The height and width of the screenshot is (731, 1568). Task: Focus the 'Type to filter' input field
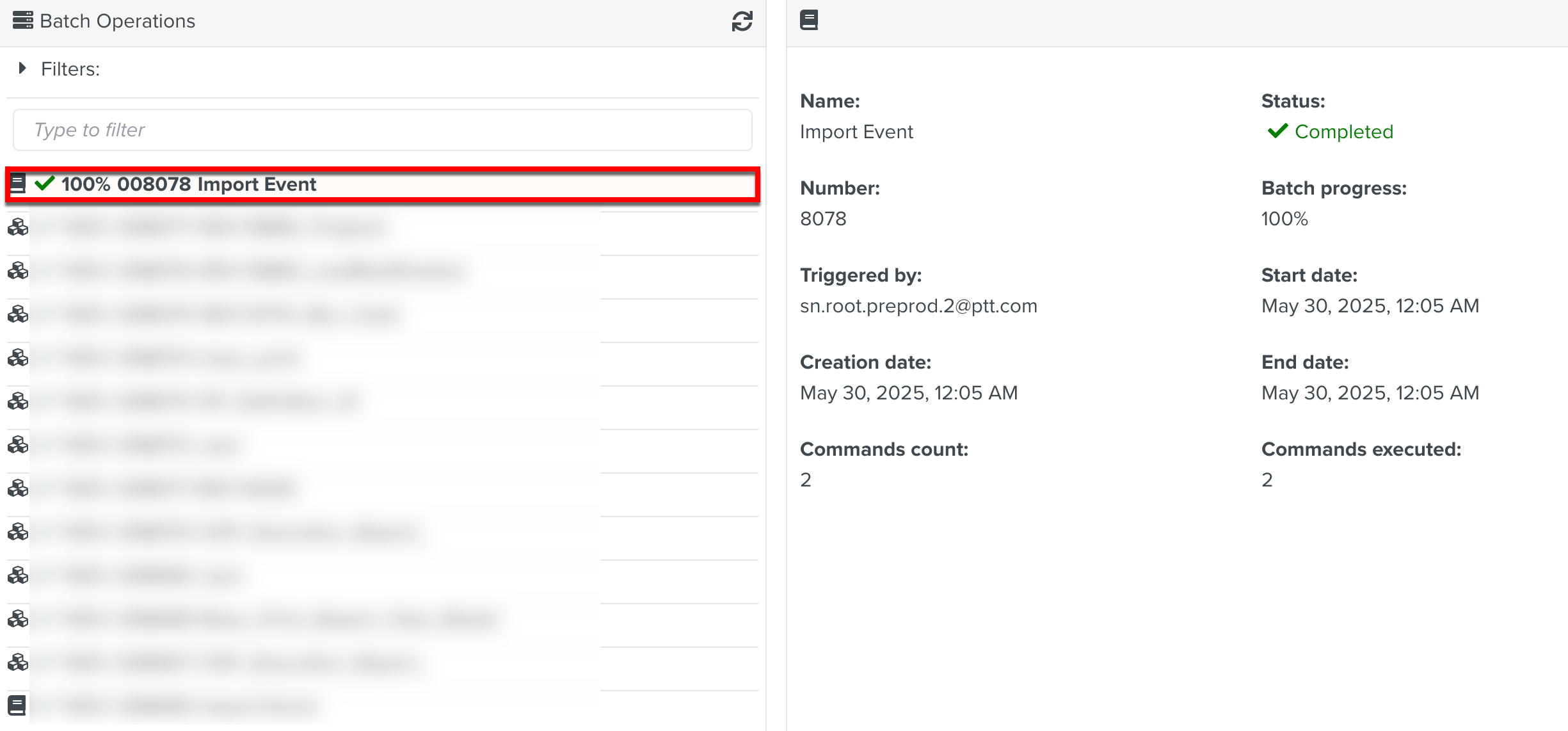click(x=382, y=130)
